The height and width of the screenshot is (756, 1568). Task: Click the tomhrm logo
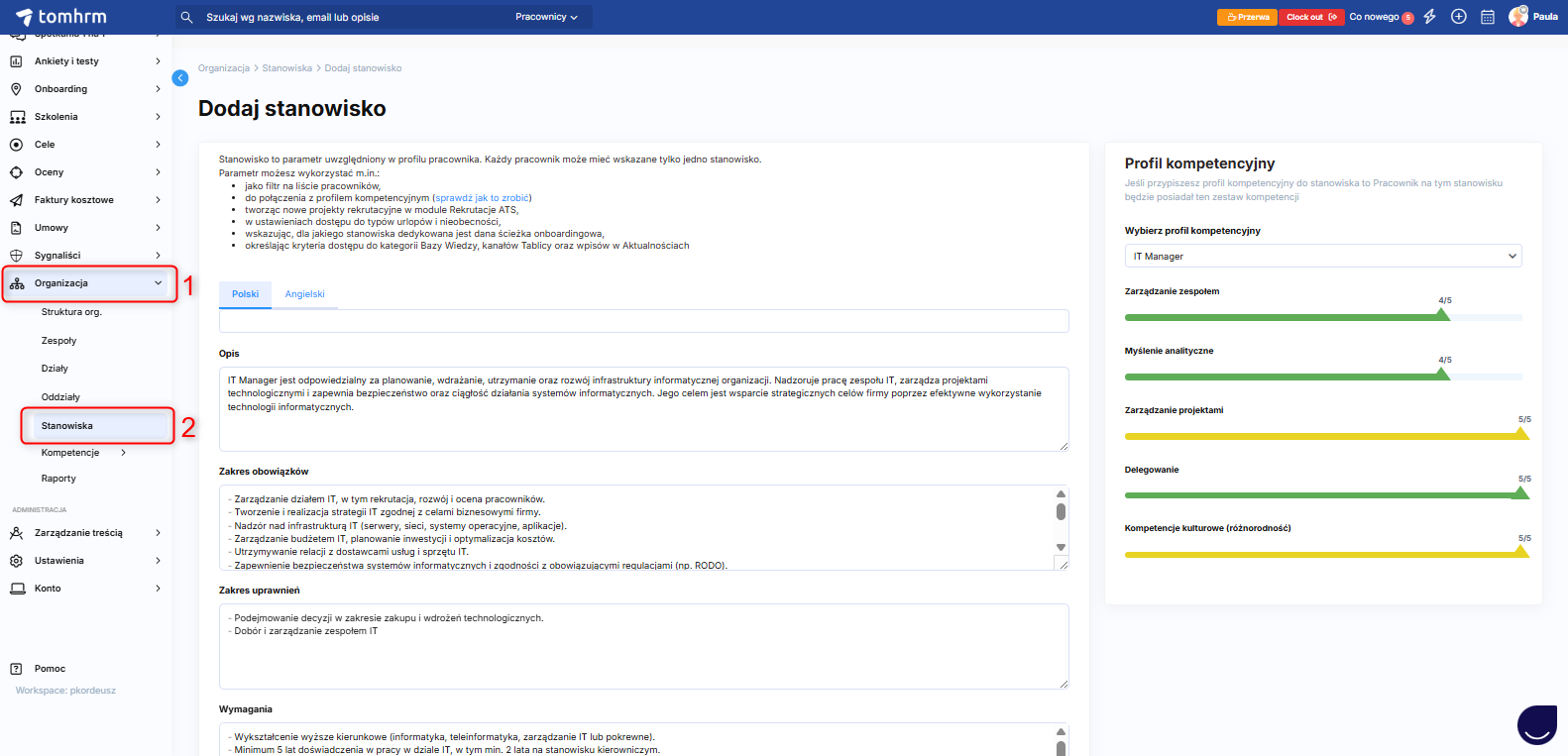[x=61, y=17]
